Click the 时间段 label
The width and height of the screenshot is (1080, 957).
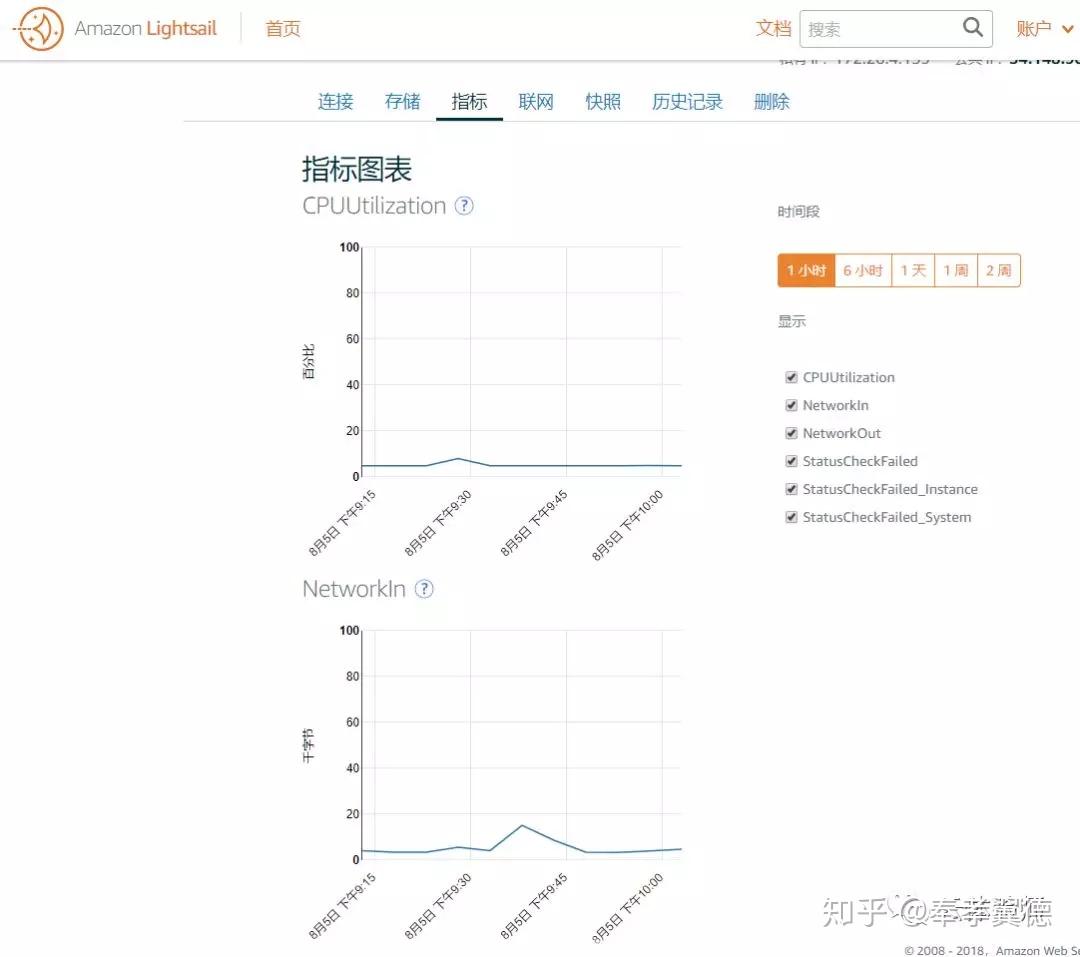(x=798, y=212)
